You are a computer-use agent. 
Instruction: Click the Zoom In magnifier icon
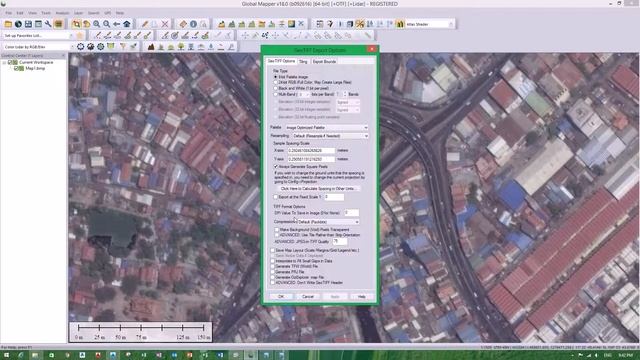tap(96, 24)
